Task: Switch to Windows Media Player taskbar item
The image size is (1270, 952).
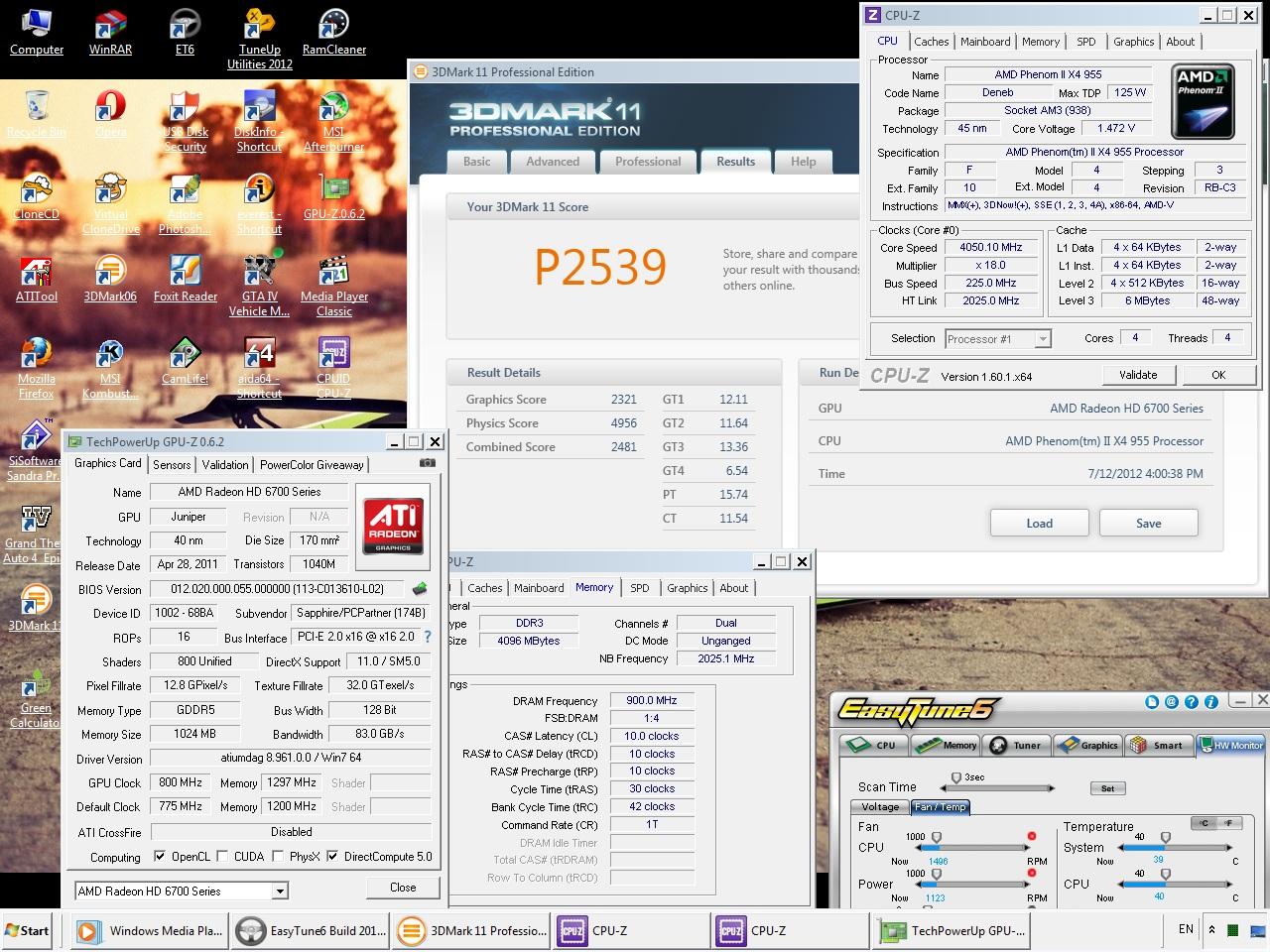Action: (x=151, y=931)
